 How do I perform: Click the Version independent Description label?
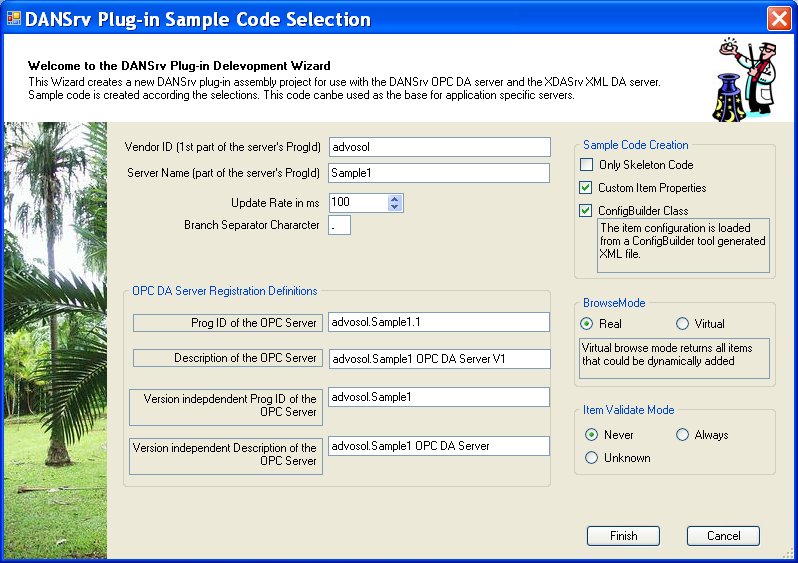pos(226,456)
